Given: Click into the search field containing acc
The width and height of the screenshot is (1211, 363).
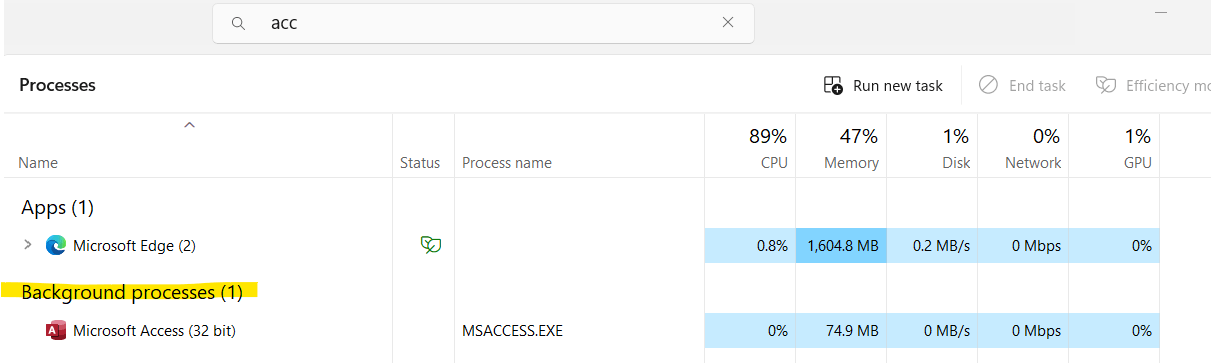Looking at the screenshot, I should [x=483, y=23].
